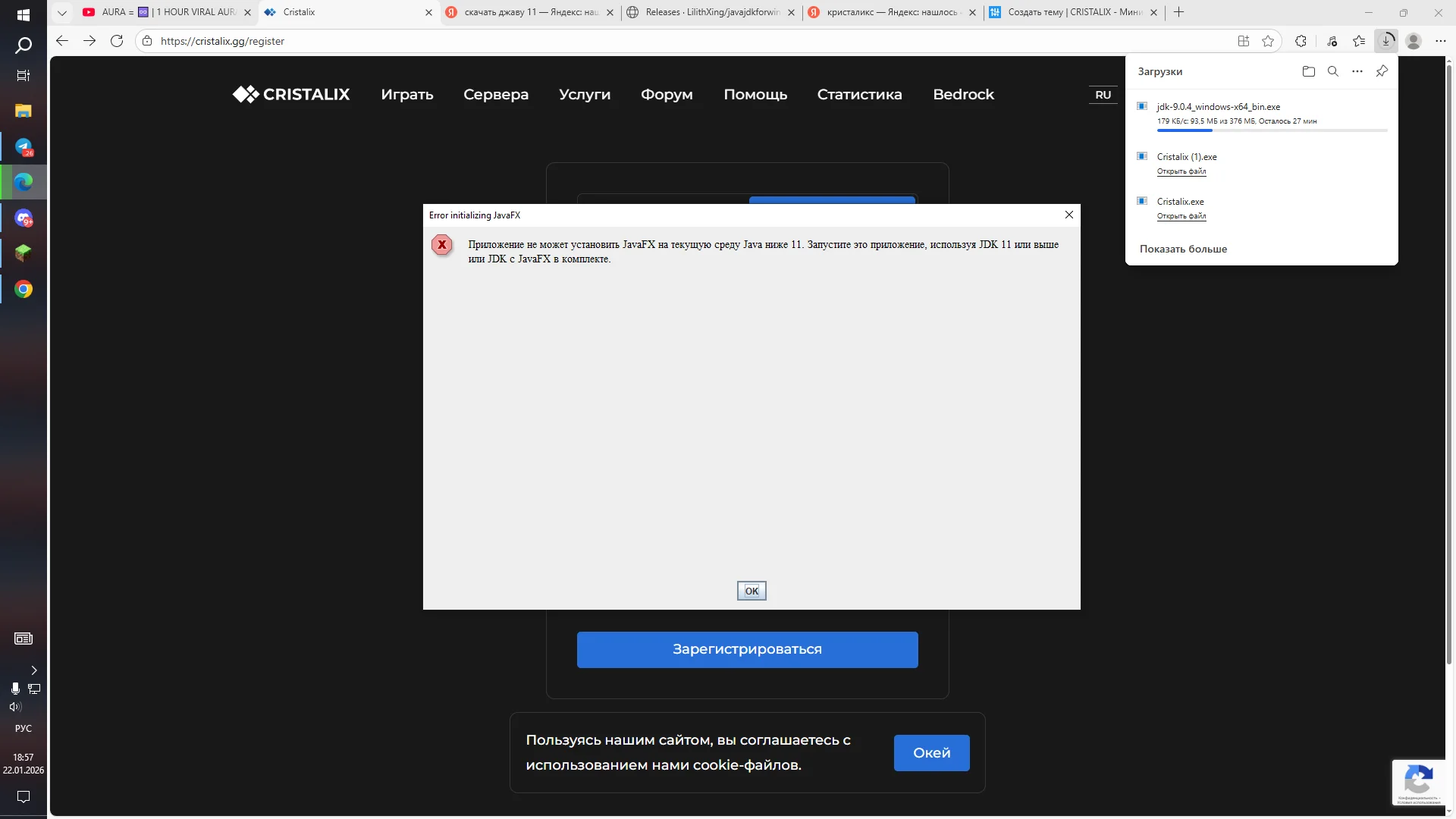
Task: Click Открыть файл under Cristalix (1).exe
Action: pos(1181,171)
